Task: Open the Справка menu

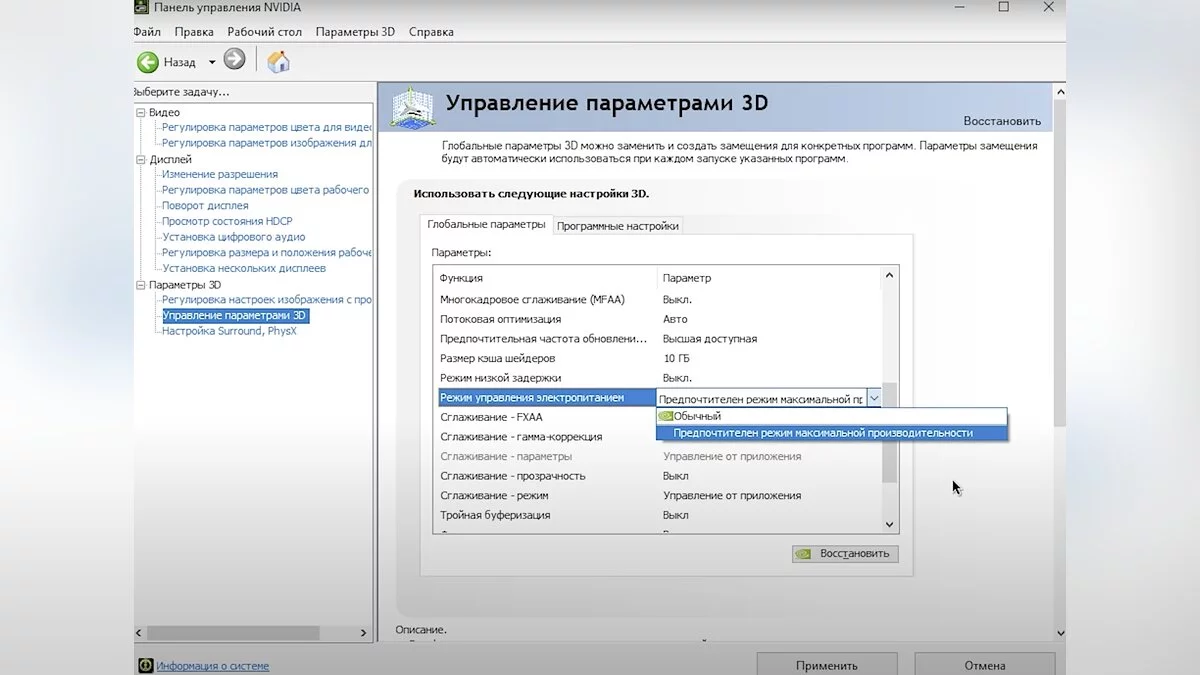Action: [431, 32]
